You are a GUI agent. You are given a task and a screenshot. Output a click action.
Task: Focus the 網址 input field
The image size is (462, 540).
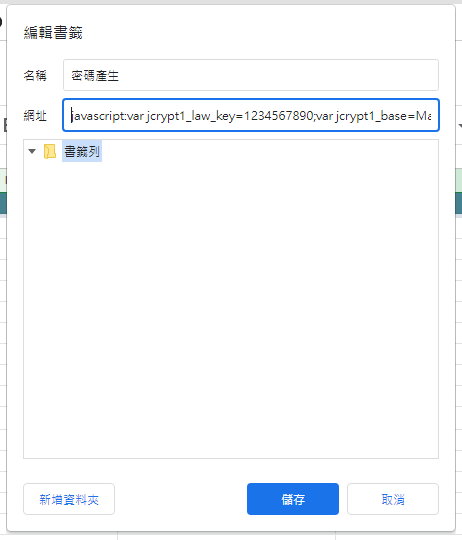251,115
